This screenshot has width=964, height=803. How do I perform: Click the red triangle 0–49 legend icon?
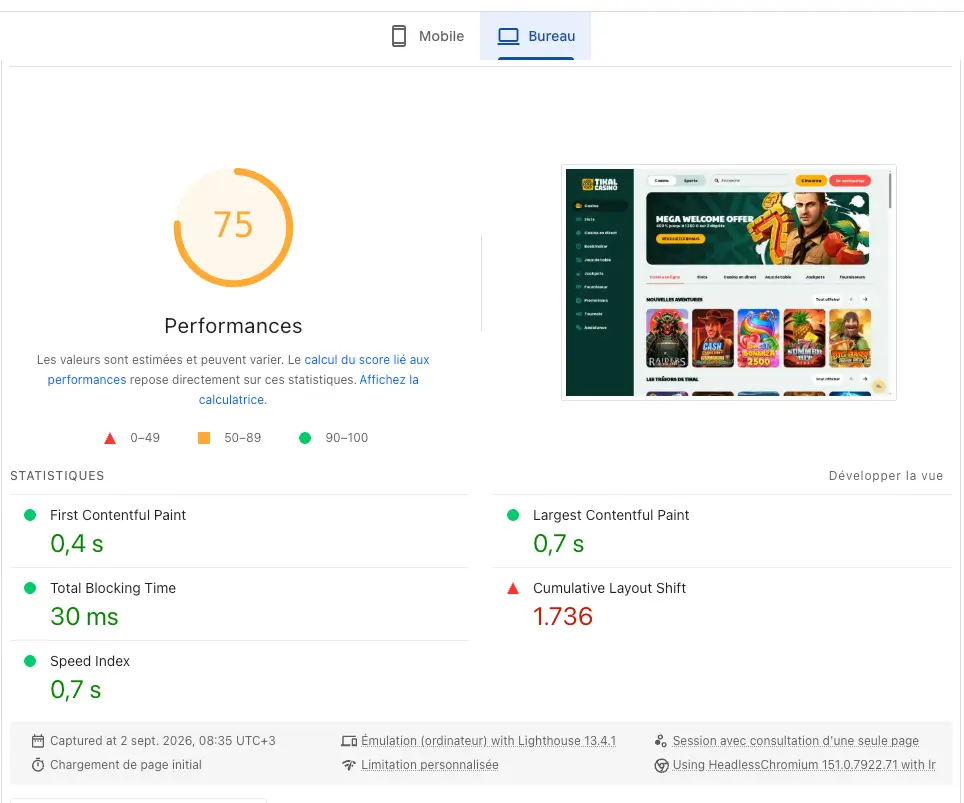click(x=110, y=438)
